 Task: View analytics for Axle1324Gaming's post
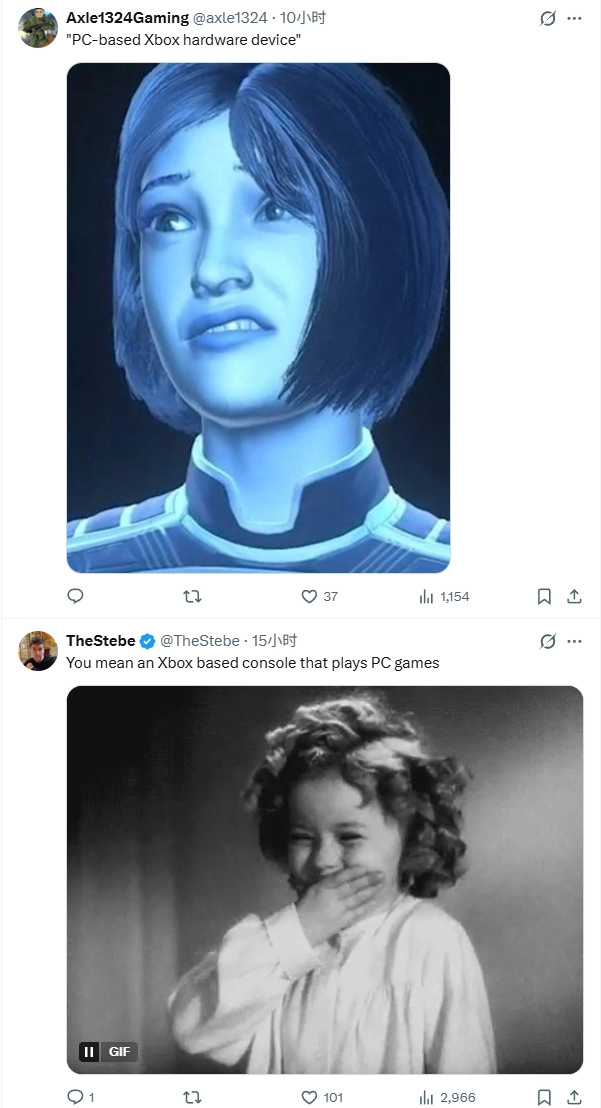point(427,596)
